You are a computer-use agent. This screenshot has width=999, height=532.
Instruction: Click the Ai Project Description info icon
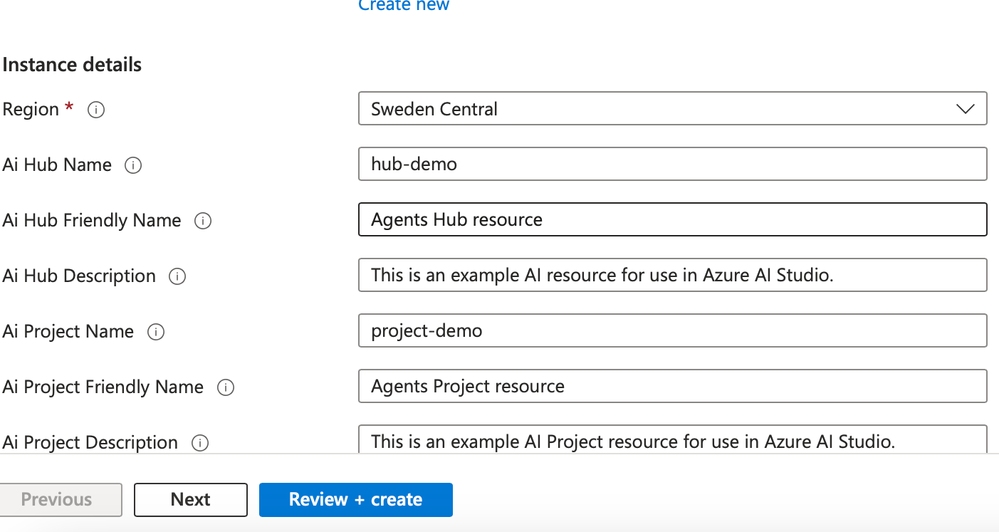tap(200, 443)
